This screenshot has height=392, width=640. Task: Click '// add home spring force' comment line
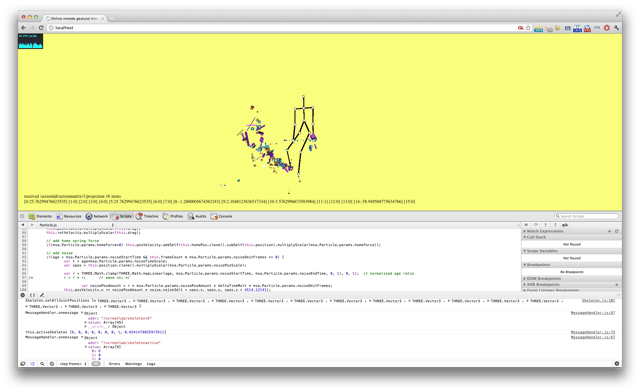tap(72, 241)
